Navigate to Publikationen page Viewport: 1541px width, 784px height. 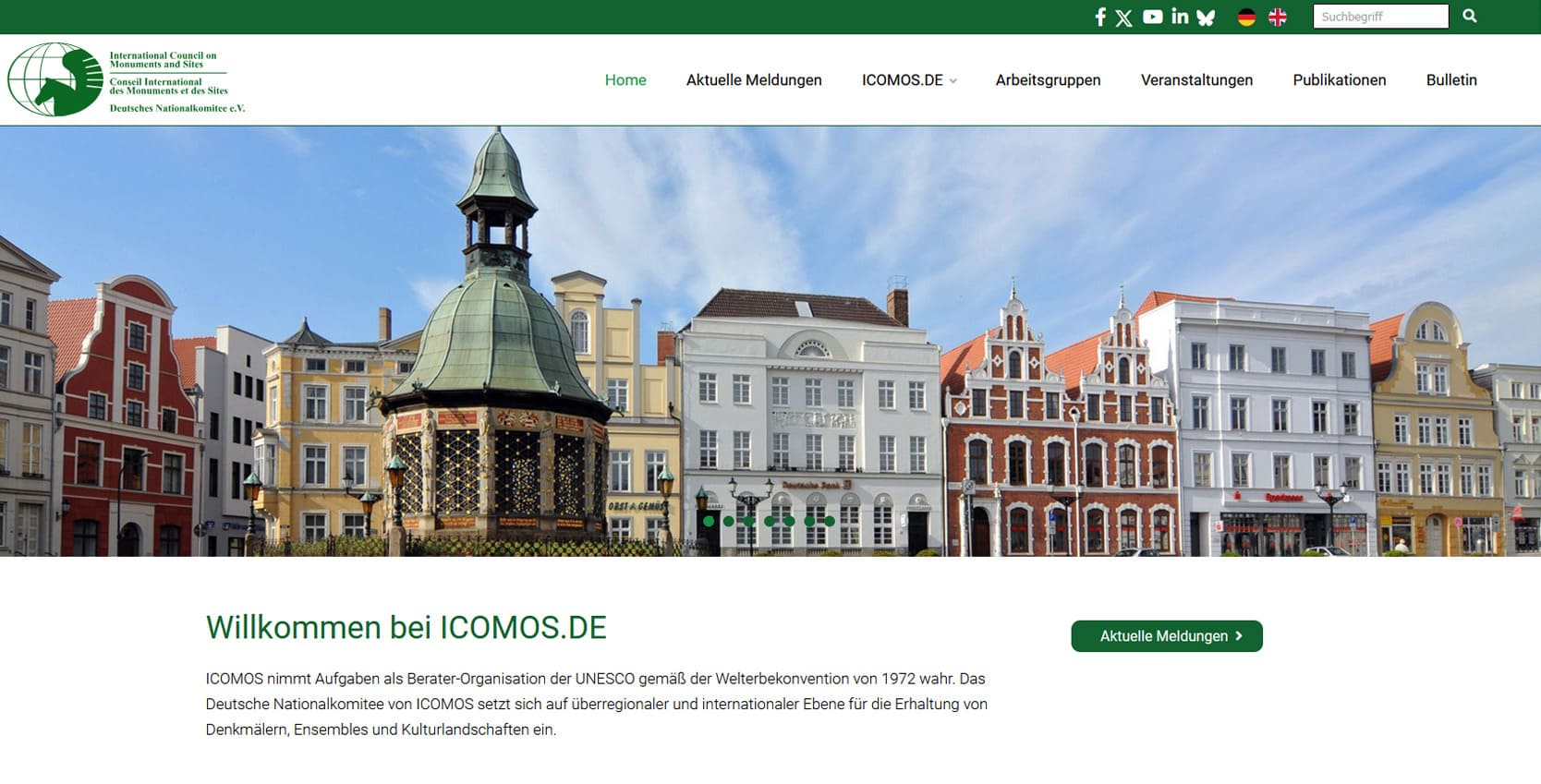pyautogui.click(x=1339, y=80)
